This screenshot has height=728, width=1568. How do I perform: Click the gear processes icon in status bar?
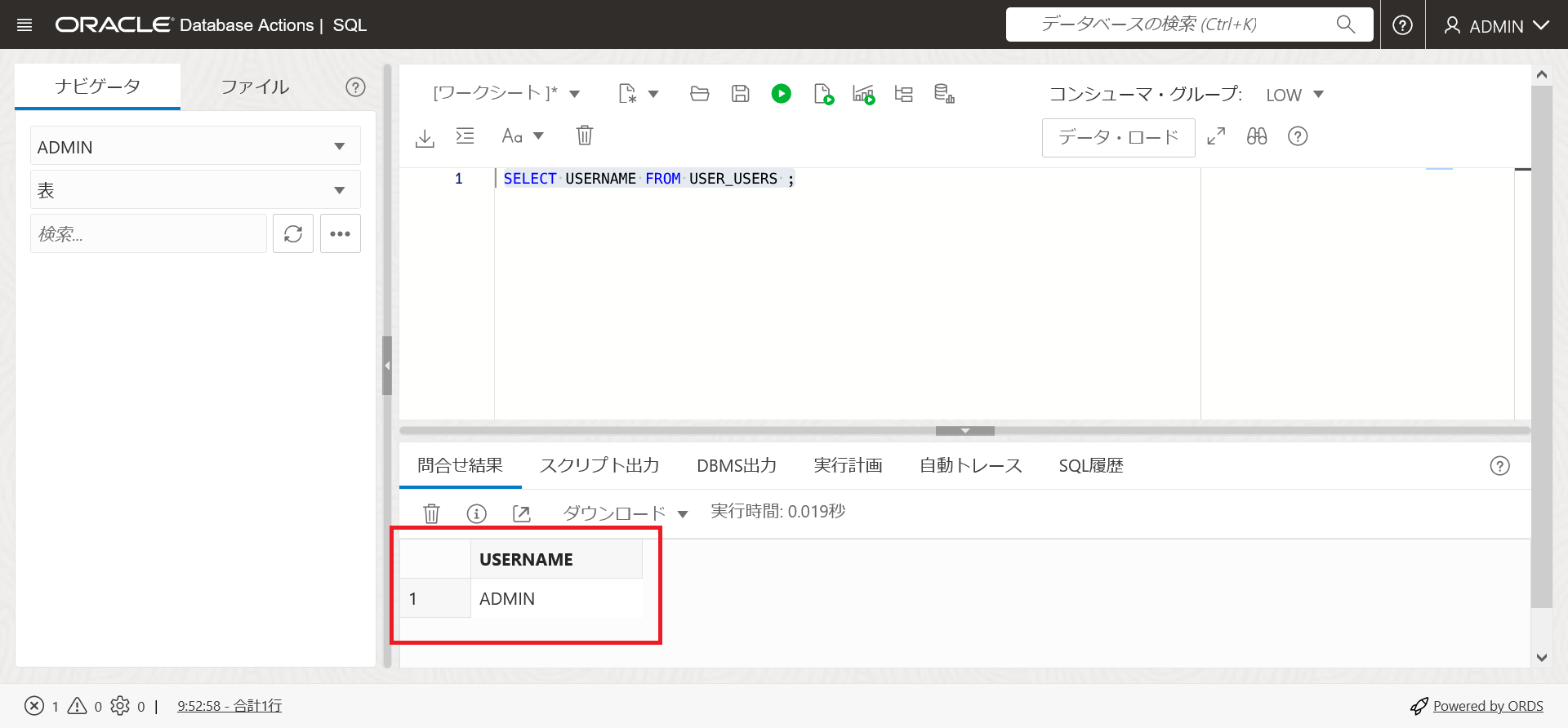[x=120, y=706]
